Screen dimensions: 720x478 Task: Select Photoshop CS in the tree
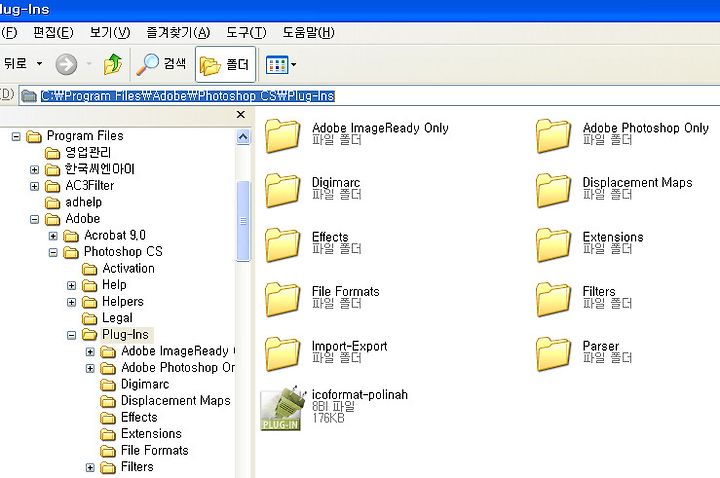(123, 252)
